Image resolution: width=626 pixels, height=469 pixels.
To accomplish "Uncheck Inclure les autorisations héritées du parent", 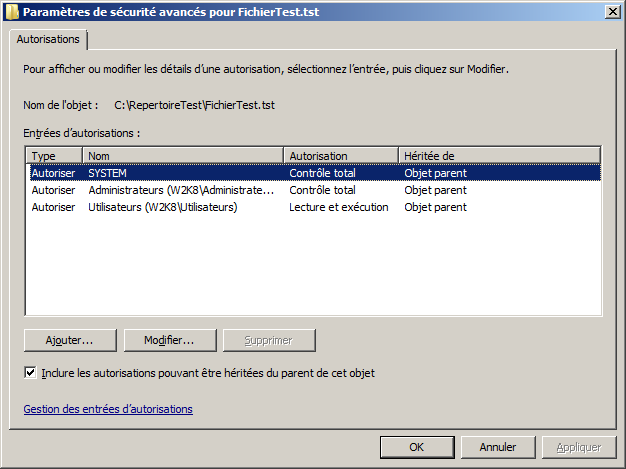I will (30, 373).
